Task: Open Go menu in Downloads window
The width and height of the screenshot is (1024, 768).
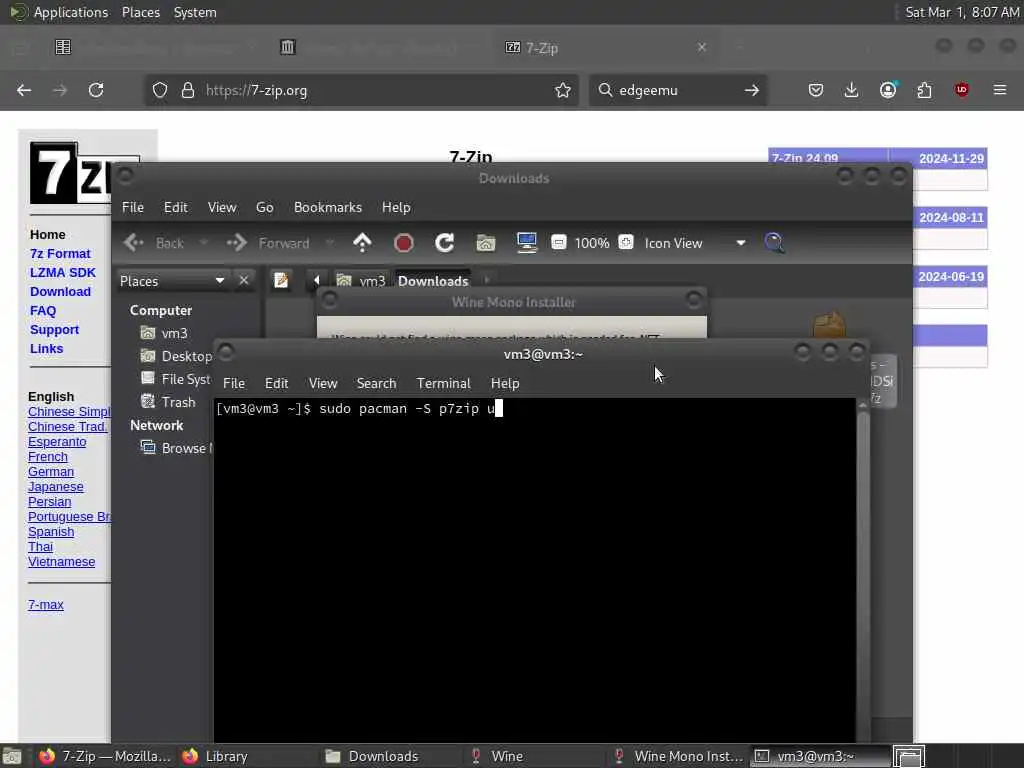Action: coord(264,207)
